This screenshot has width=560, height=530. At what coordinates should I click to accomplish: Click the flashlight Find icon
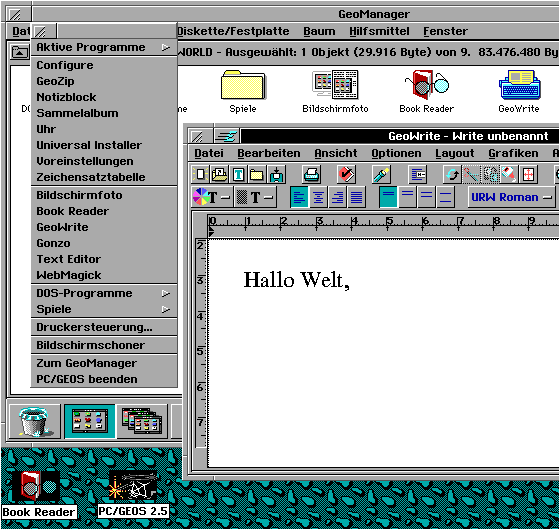click(381, 174)
